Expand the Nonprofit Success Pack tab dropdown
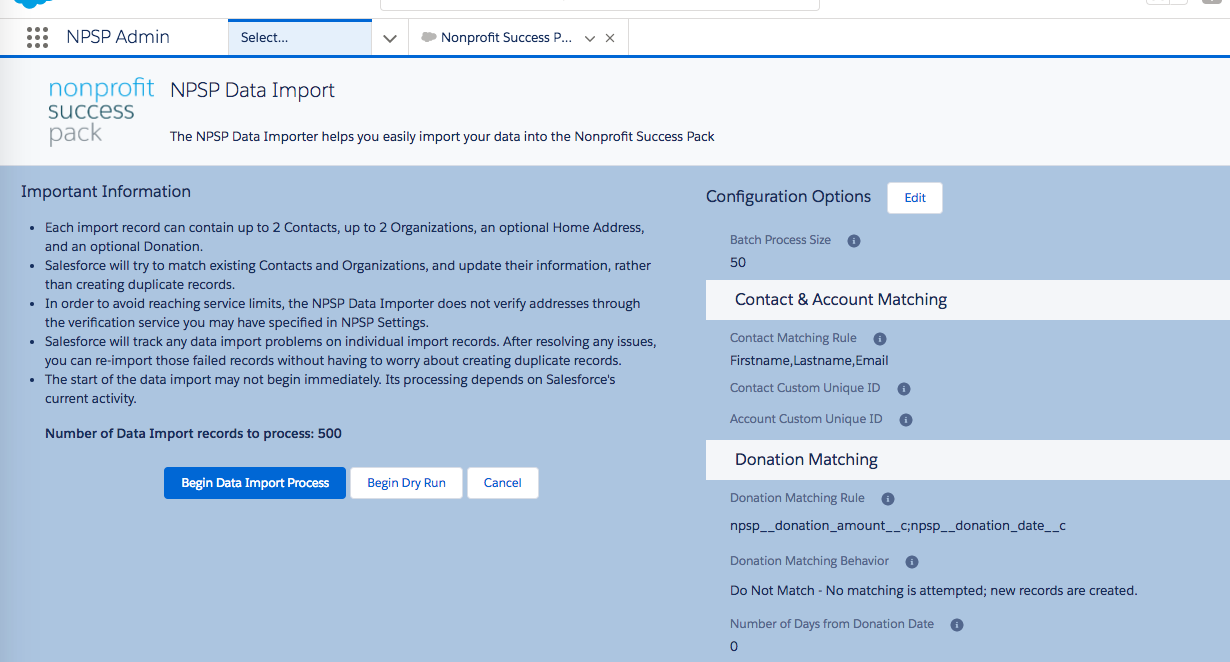 click(590, 37)
